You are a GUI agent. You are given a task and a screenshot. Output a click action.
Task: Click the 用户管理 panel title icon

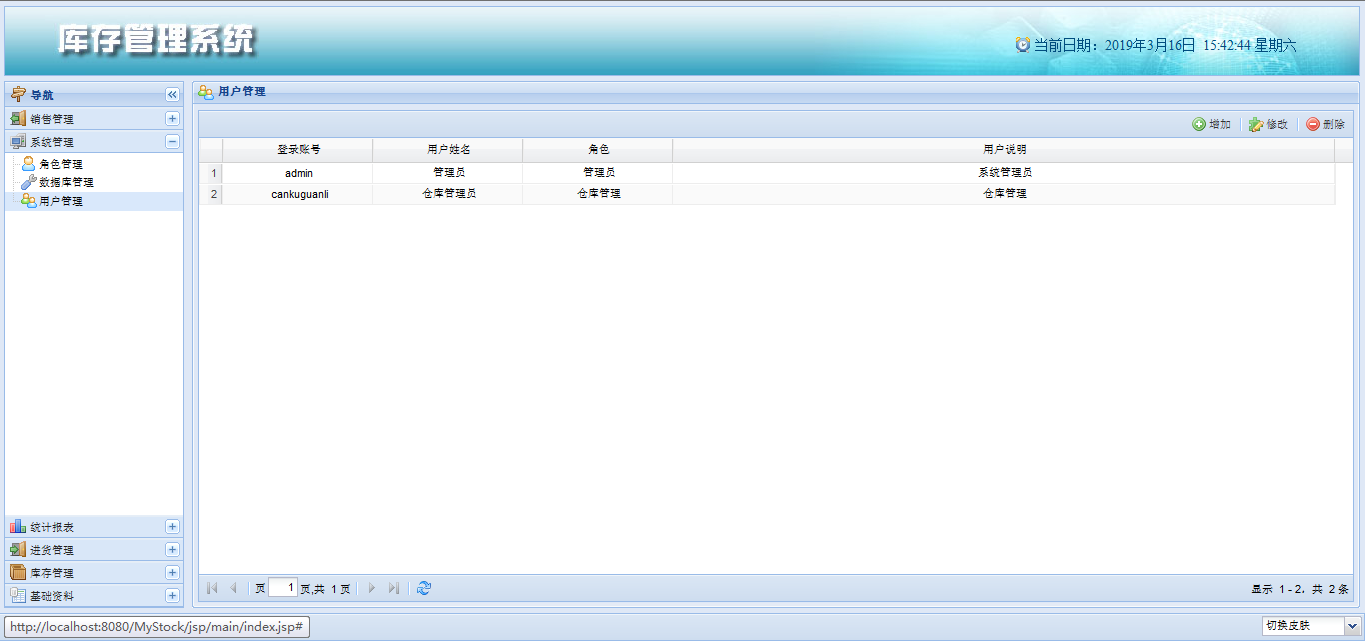point(206,92)
